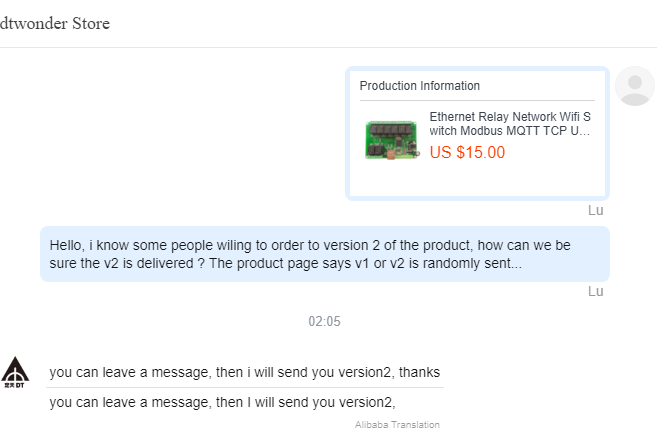The image size is (664, 442).
Task: Open the dtwonder Store title link
Action: tap(55, 24)
